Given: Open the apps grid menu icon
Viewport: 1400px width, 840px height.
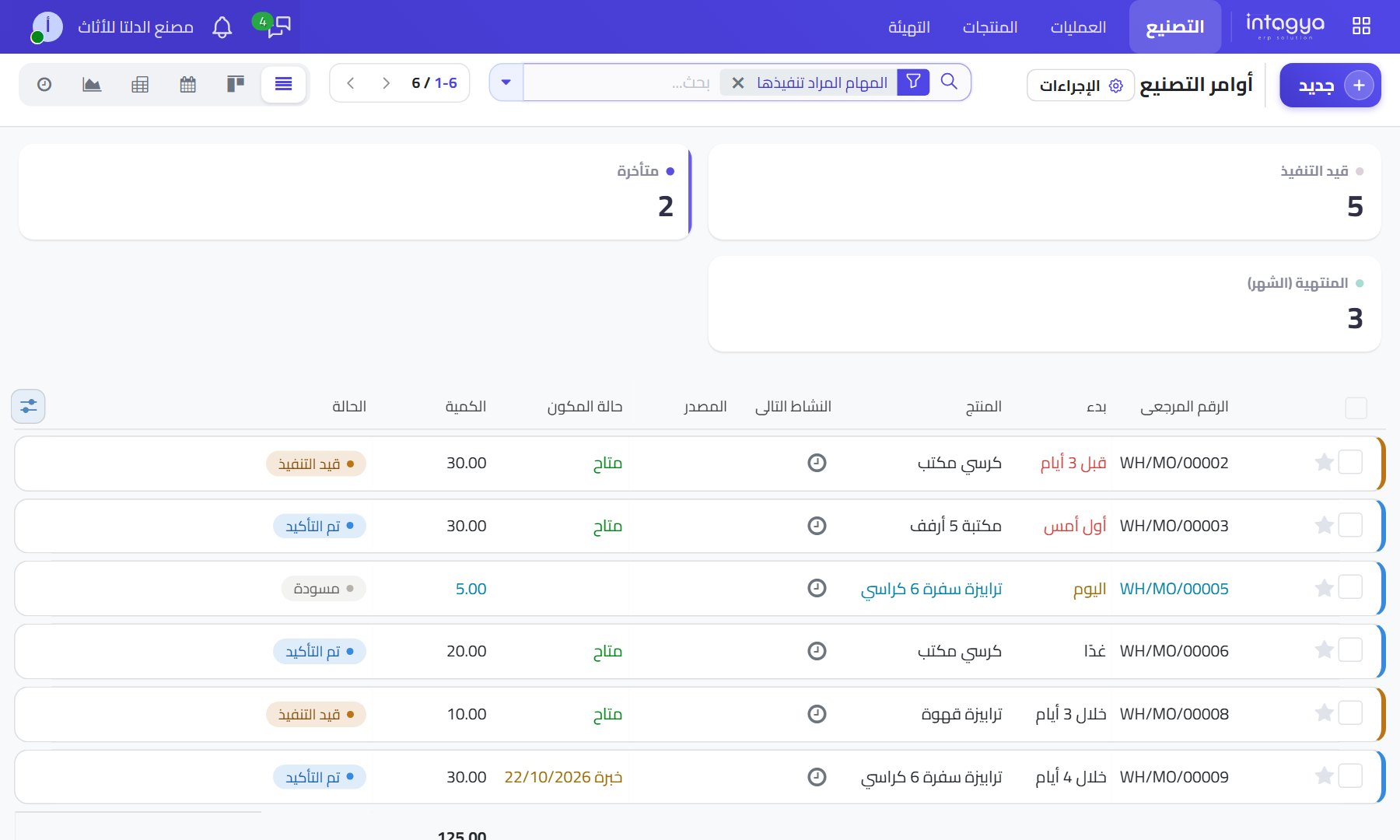Looking at the screenshot, I should [1361, 26].
